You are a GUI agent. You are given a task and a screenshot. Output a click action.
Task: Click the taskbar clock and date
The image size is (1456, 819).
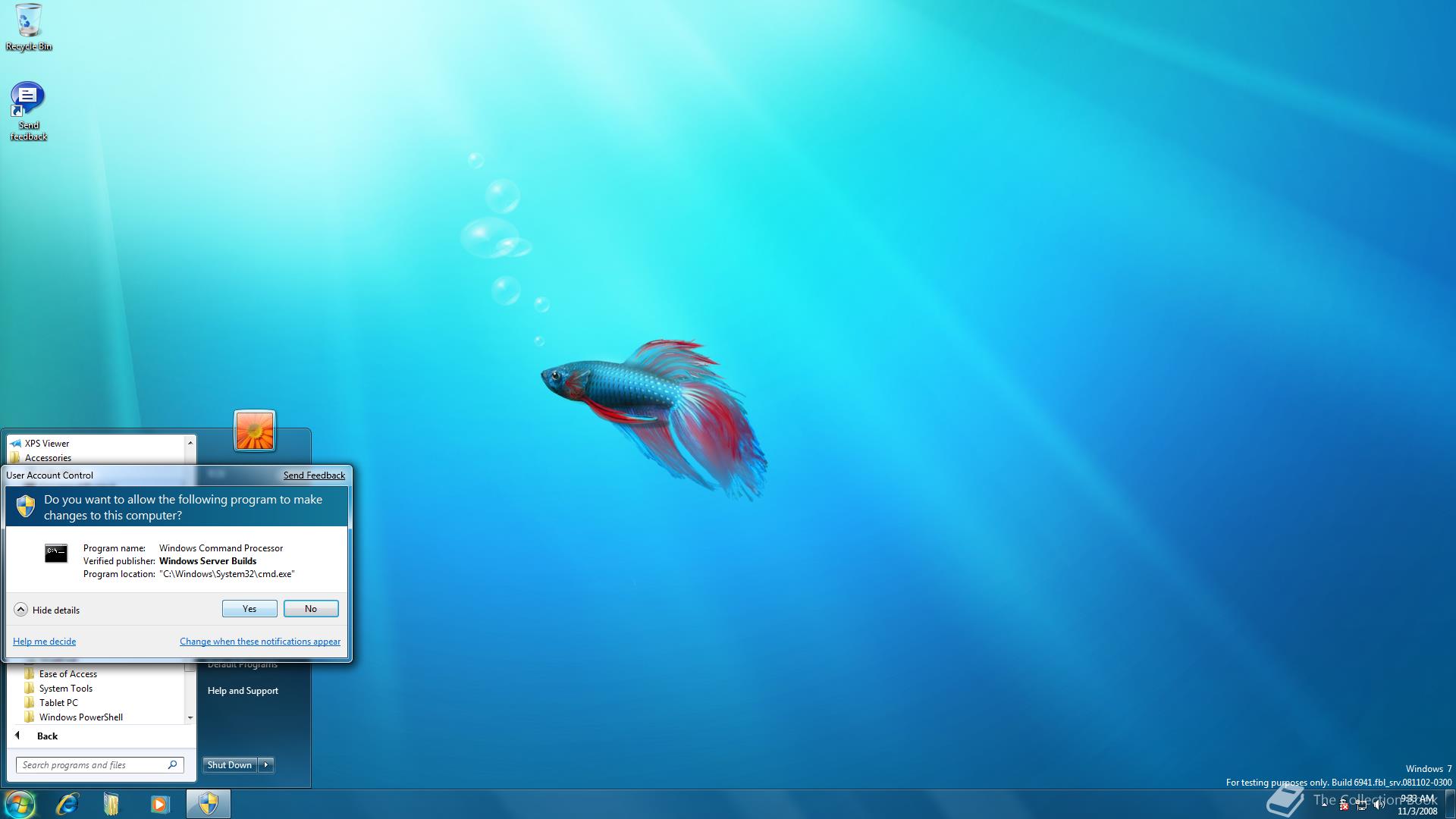[1417, 805]
